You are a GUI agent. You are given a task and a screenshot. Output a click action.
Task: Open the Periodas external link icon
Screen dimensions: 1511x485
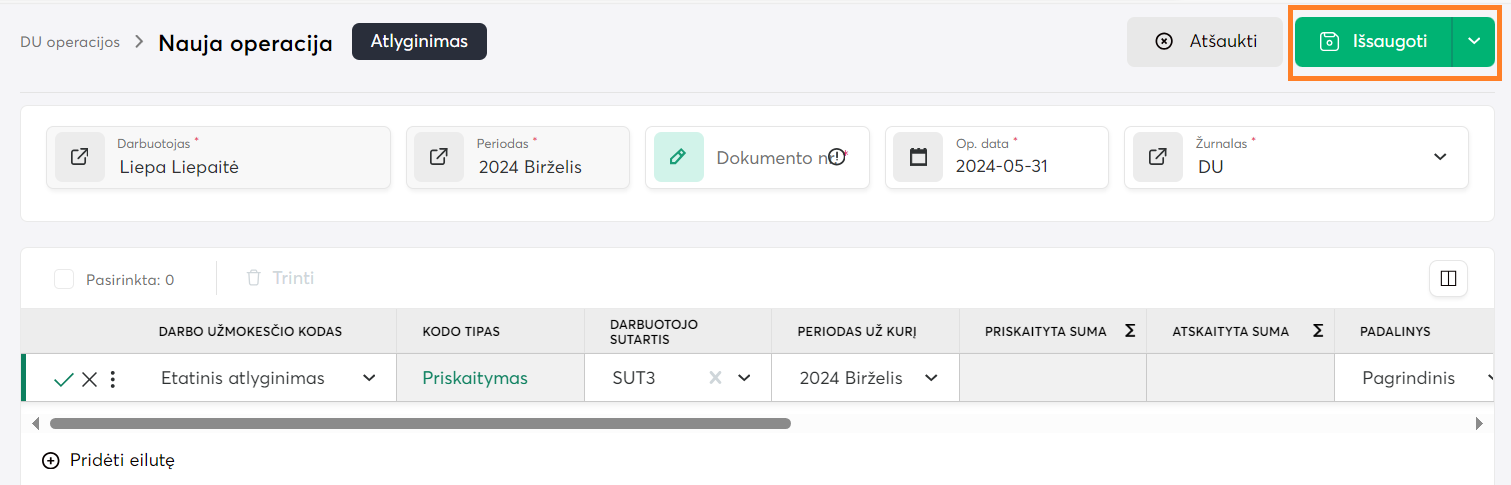438,157
